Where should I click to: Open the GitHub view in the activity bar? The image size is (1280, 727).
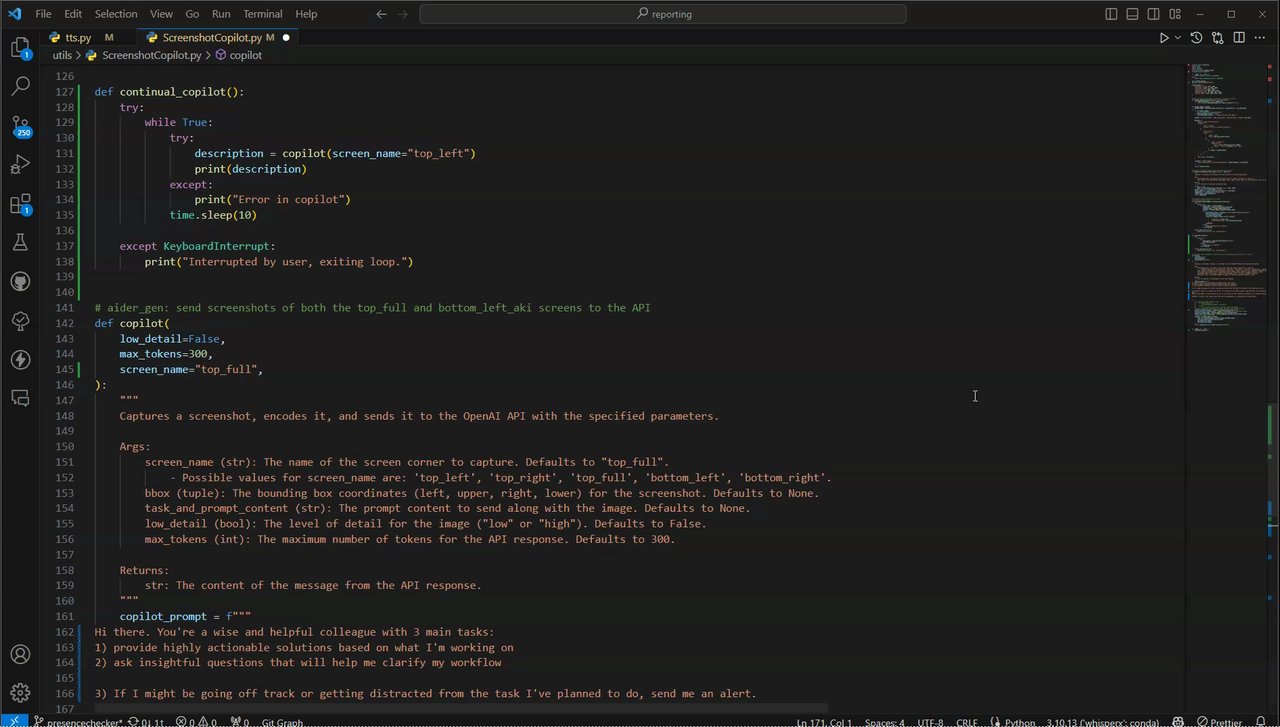click(x=20, y=282)
